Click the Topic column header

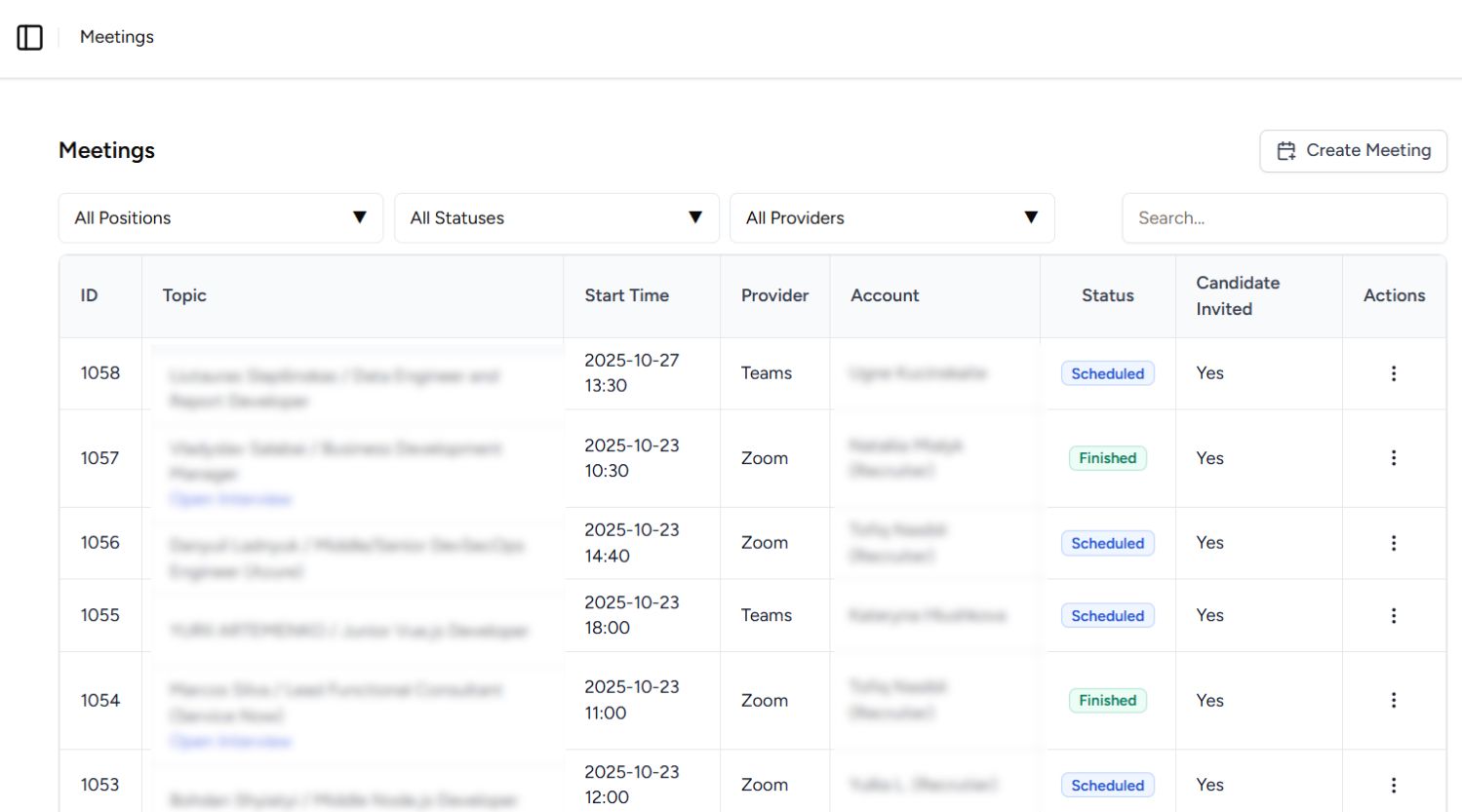[184, 295]
